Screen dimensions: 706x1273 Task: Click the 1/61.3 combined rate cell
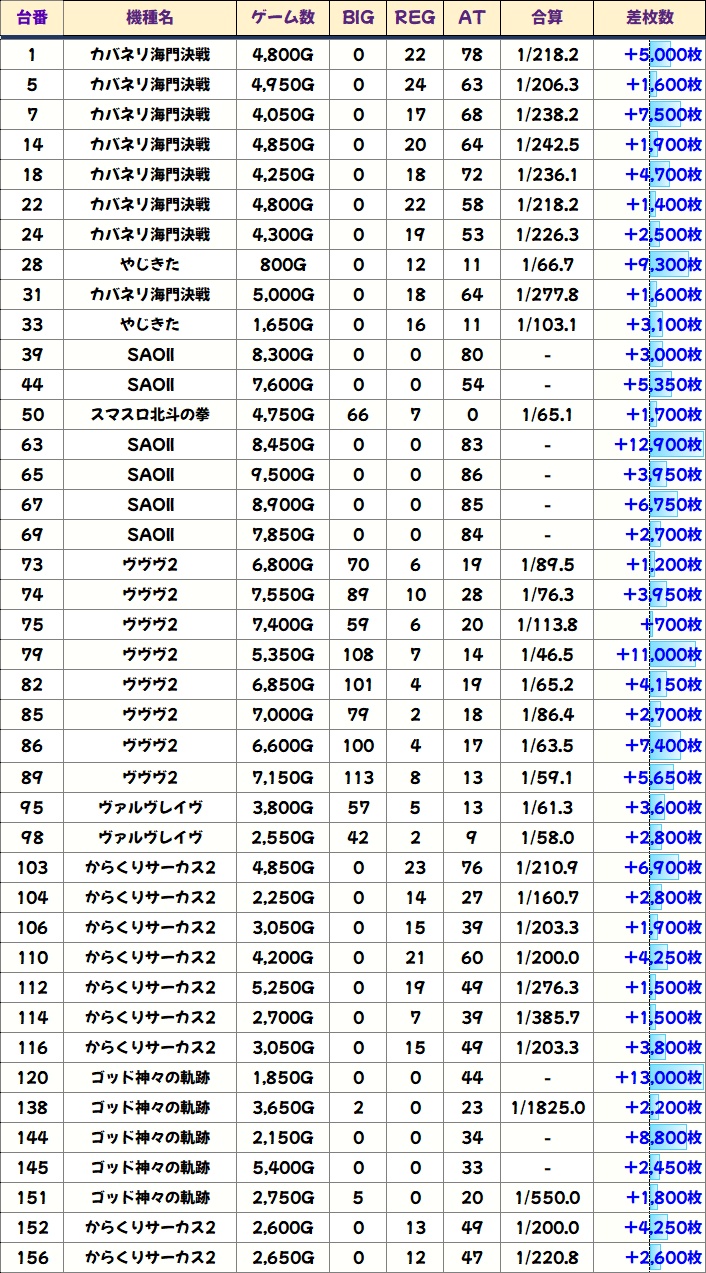(547, 807)
